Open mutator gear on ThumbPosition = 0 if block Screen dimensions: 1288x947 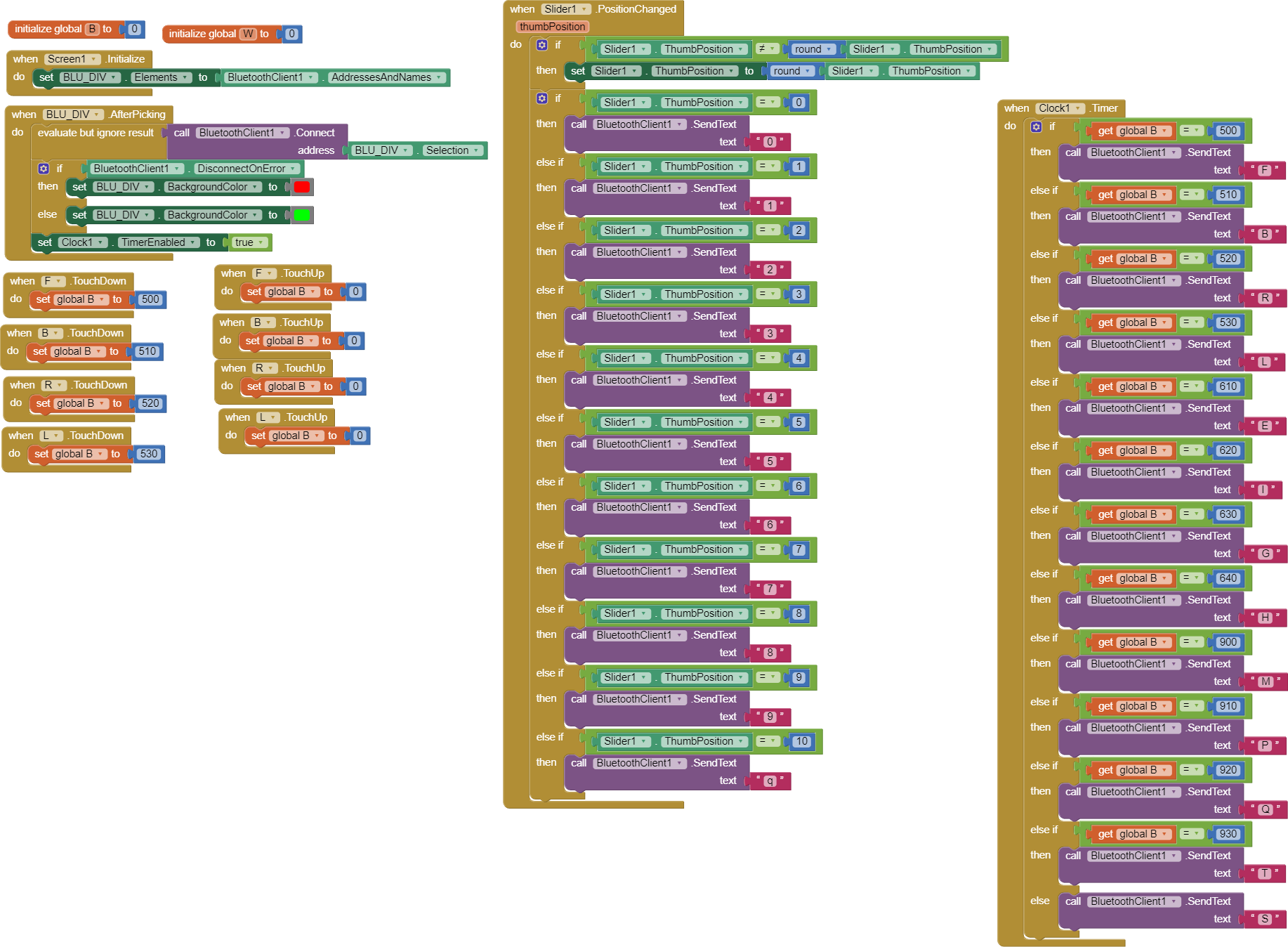point(542,98)
